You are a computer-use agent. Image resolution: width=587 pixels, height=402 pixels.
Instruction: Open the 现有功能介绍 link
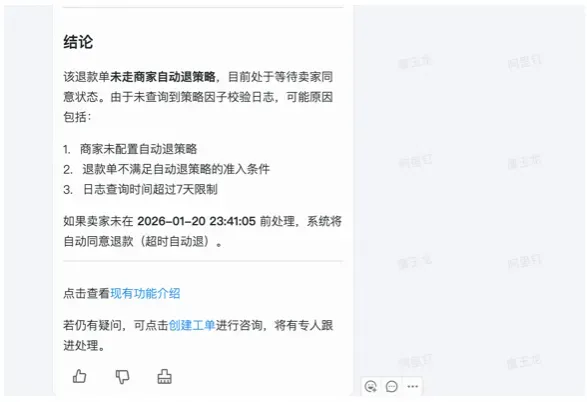point(145,293)
